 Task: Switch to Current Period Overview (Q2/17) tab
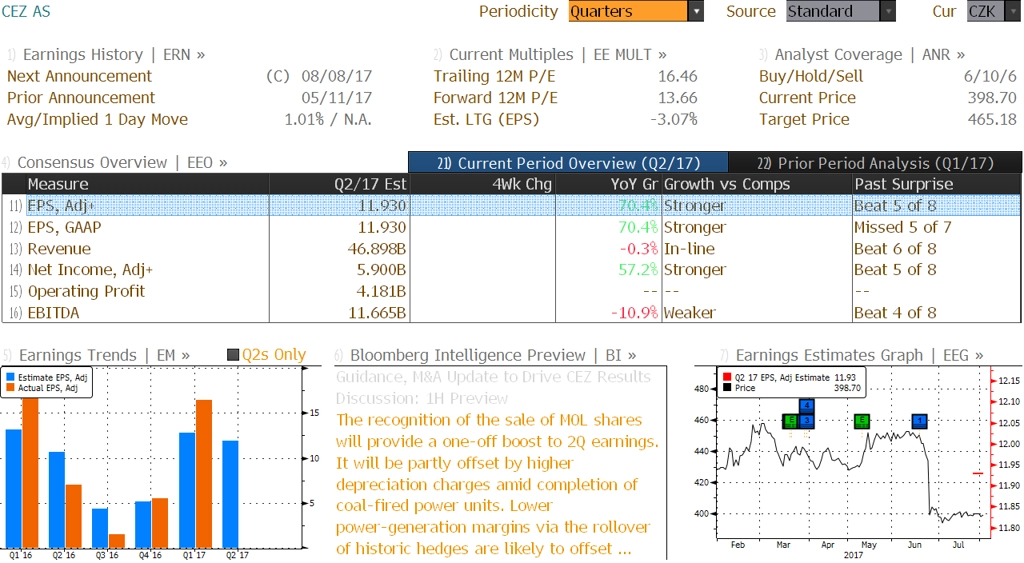coord(568,163)
